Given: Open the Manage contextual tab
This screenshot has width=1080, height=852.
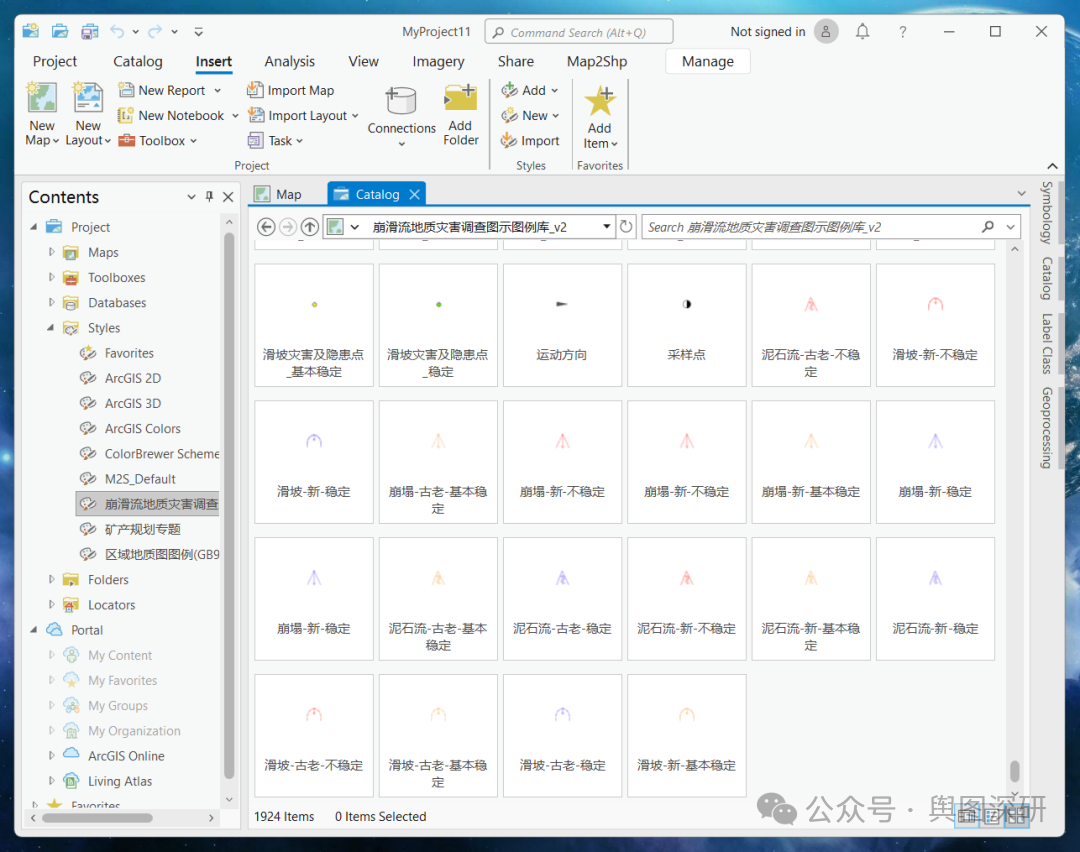Looking at the screenshot, I should pos(707,61).
